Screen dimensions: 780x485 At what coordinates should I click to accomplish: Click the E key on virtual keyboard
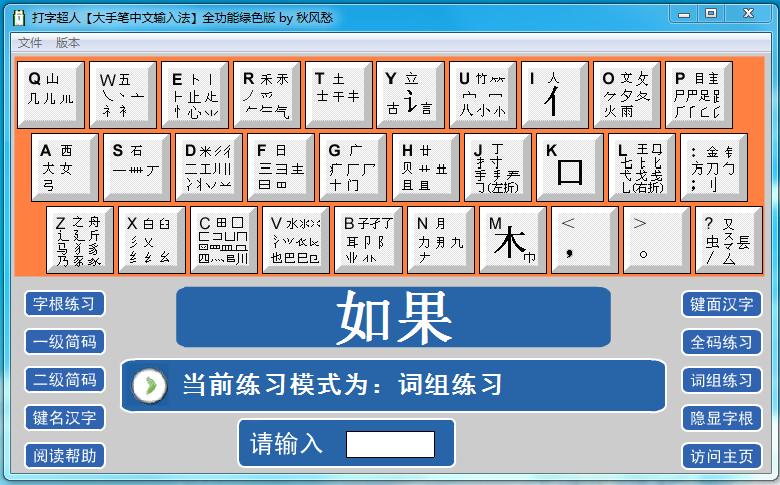(x=195, y=95)
